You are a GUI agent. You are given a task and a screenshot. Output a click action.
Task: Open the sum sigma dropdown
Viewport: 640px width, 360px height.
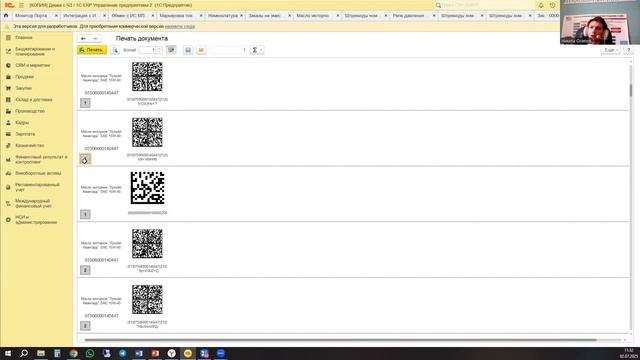click(x=257, y=50)
